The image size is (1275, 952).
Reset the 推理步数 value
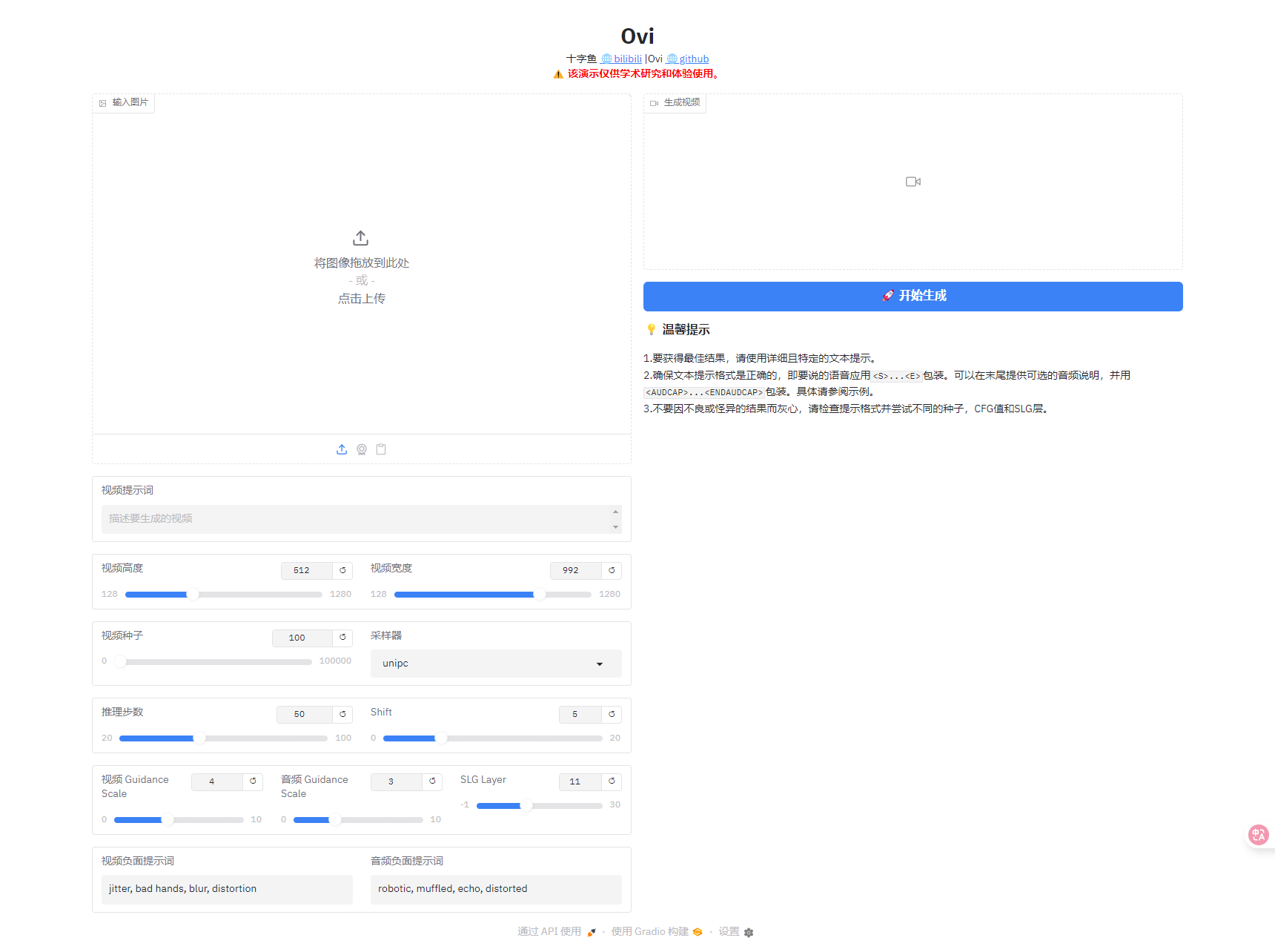[x=342, y=714]
